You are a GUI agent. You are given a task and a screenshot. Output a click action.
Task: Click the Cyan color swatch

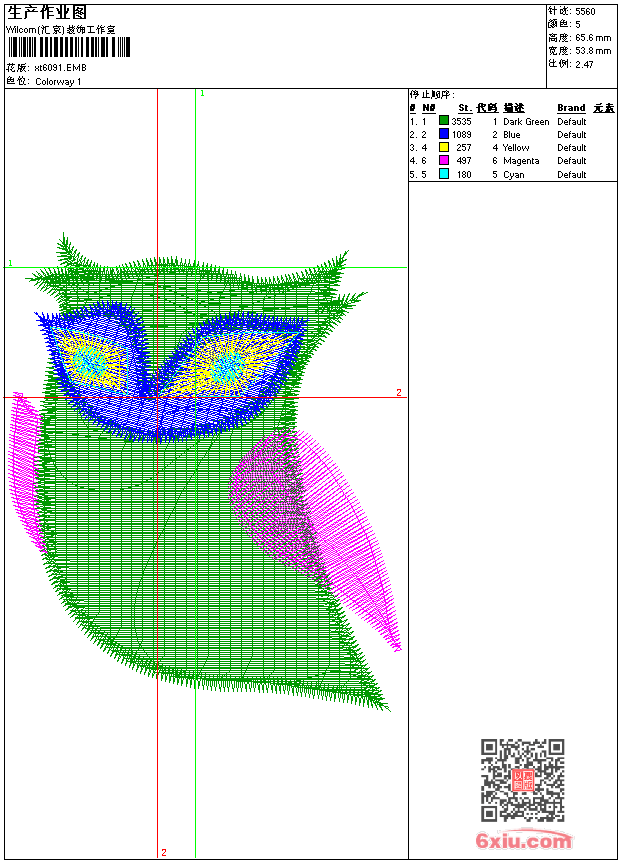[x=444, y=174]
